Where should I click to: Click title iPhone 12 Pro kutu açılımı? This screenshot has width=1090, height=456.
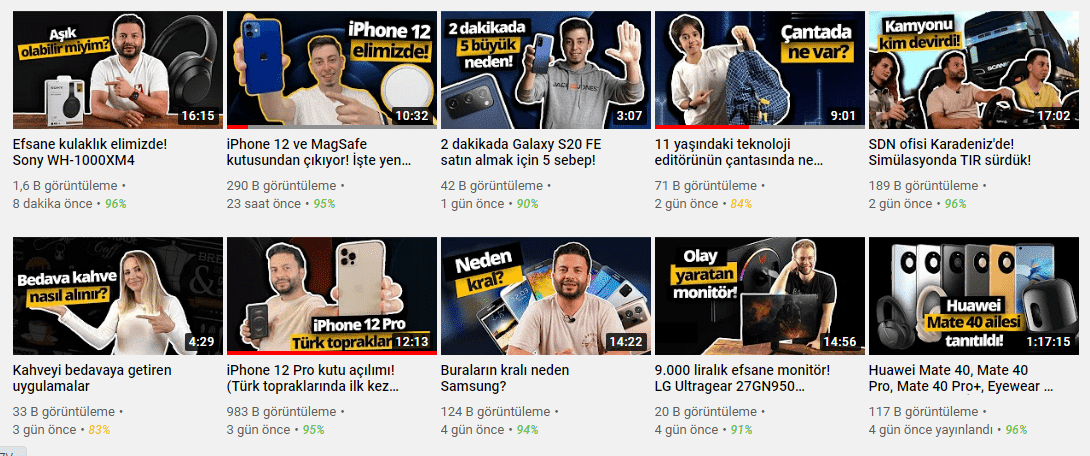[313, 378]
